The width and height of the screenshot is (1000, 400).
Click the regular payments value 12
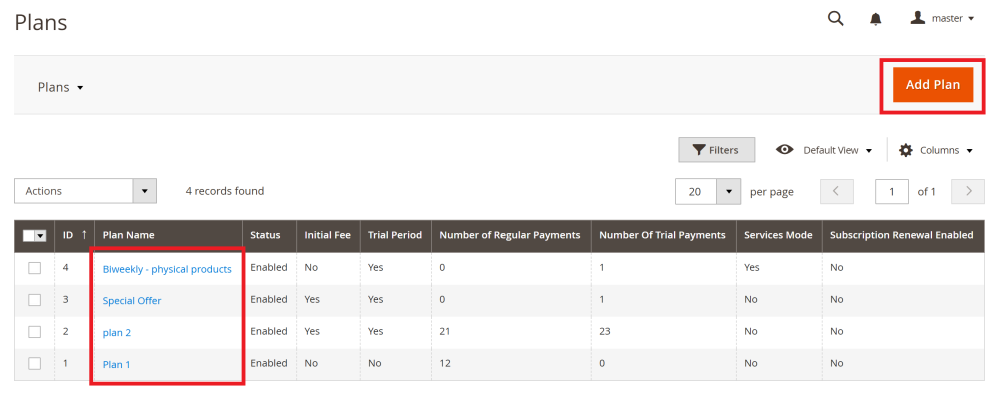click(x=445, y=364)
